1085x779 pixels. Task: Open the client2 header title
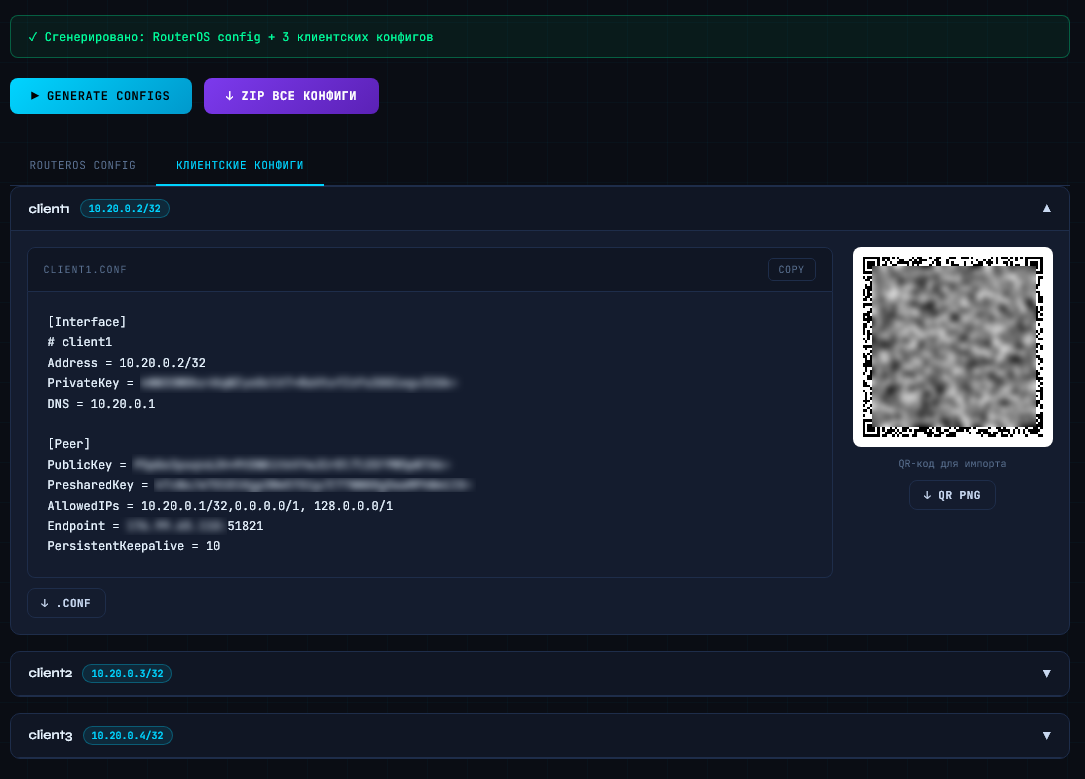point(50,673)
